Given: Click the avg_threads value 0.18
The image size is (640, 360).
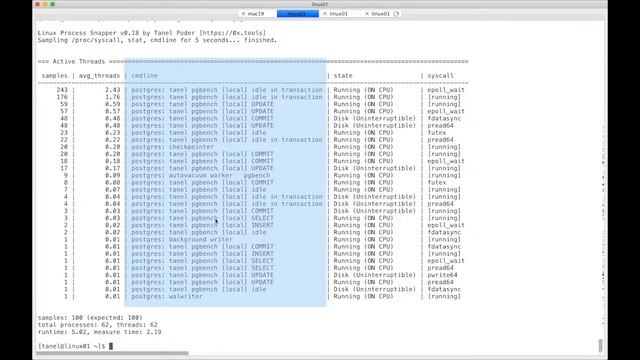Looking at the screenshot, I should click(x=112, y=161).
